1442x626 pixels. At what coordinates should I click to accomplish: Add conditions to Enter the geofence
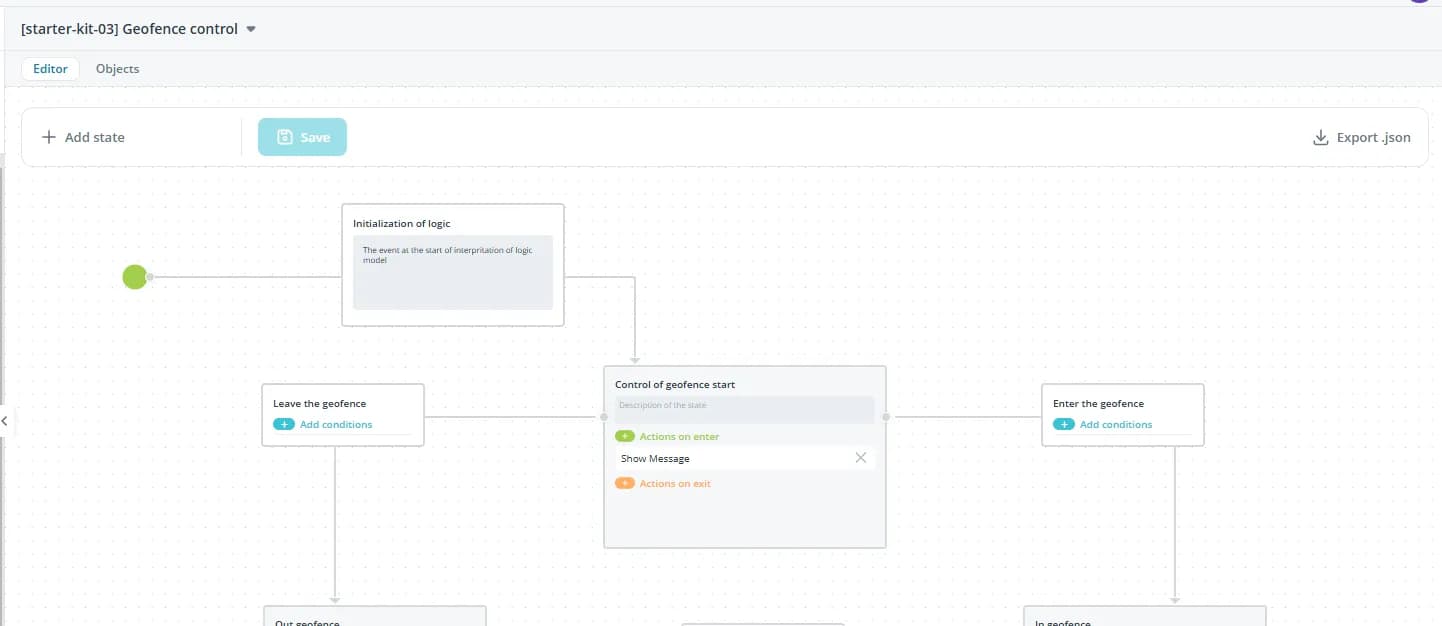pos(1115,425)
